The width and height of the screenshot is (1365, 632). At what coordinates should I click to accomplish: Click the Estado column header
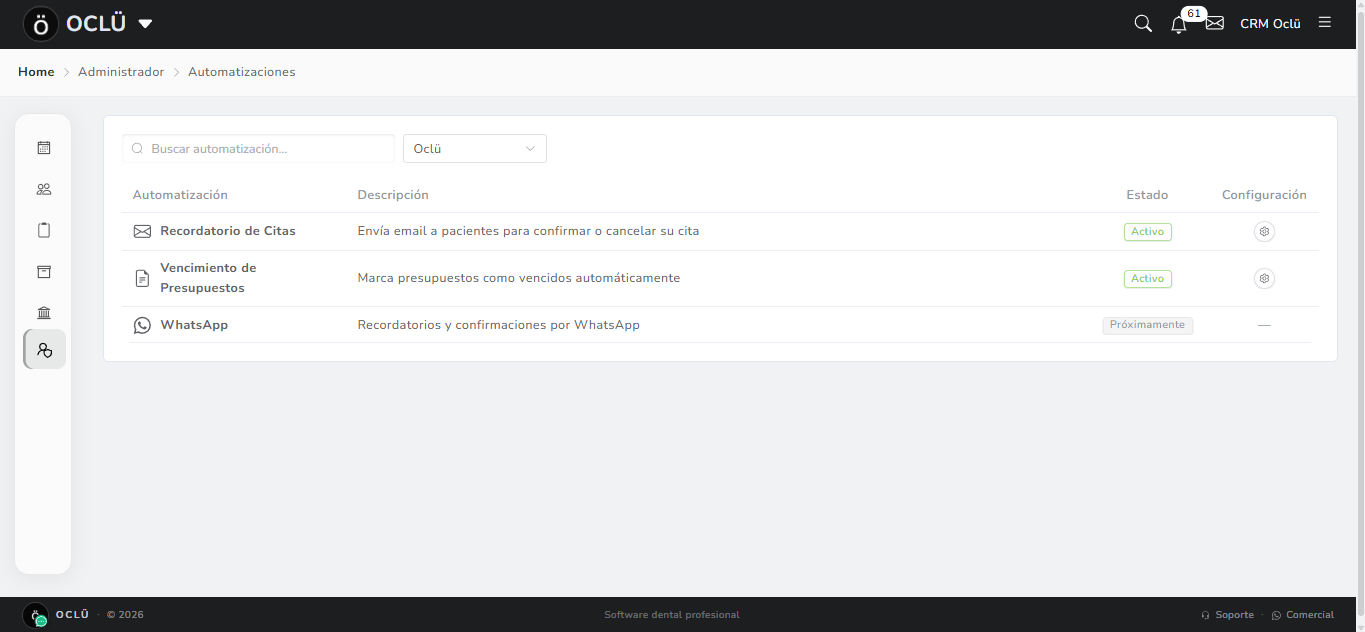1147,195
